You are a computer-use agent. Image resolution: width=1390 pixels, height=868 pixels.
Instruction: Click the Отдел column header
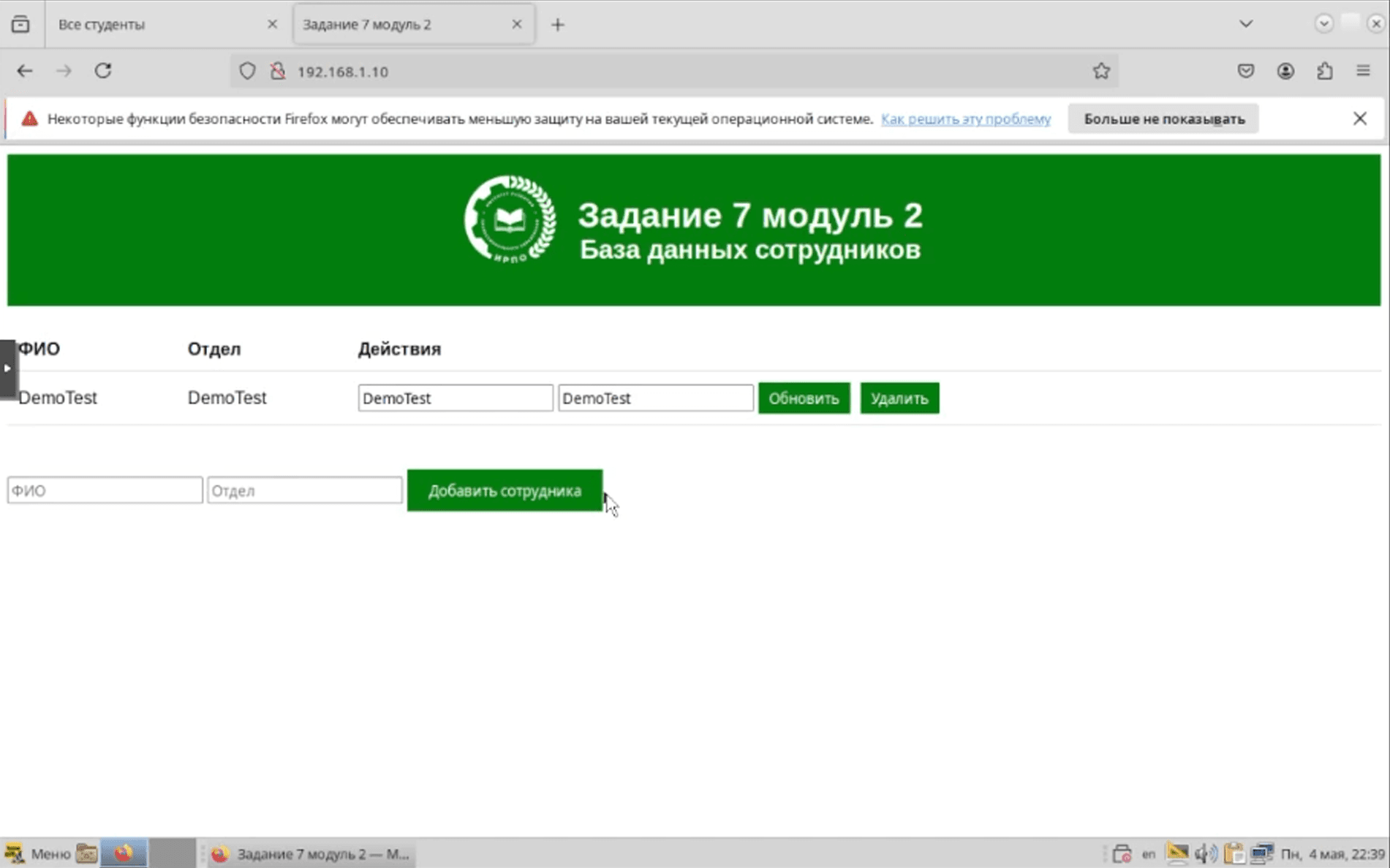coord(214,349)
